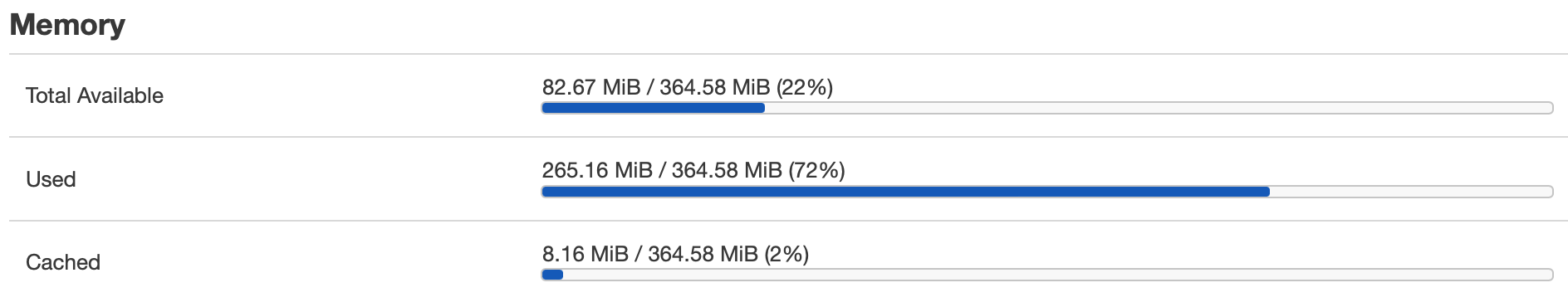Click 364.58 MiB total in Used row

click(x=727, y=170)
